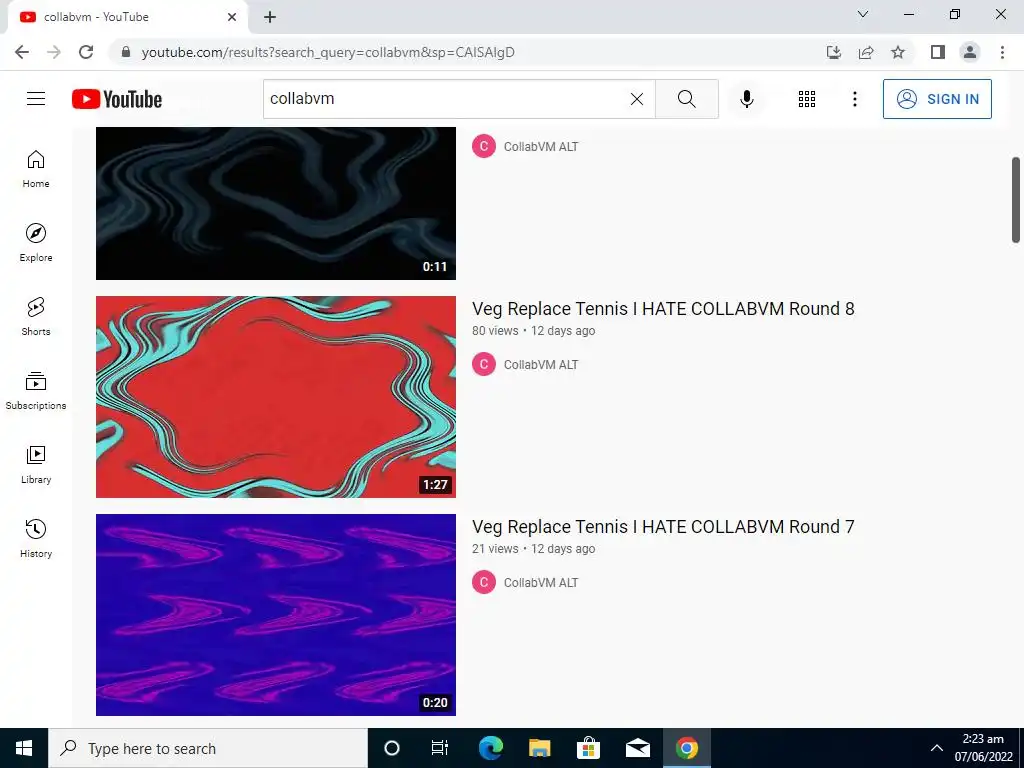1024x768 pixels.
Task: Open Mail app from taskbar
Action: pyautogui.click(x=637, y=748)
